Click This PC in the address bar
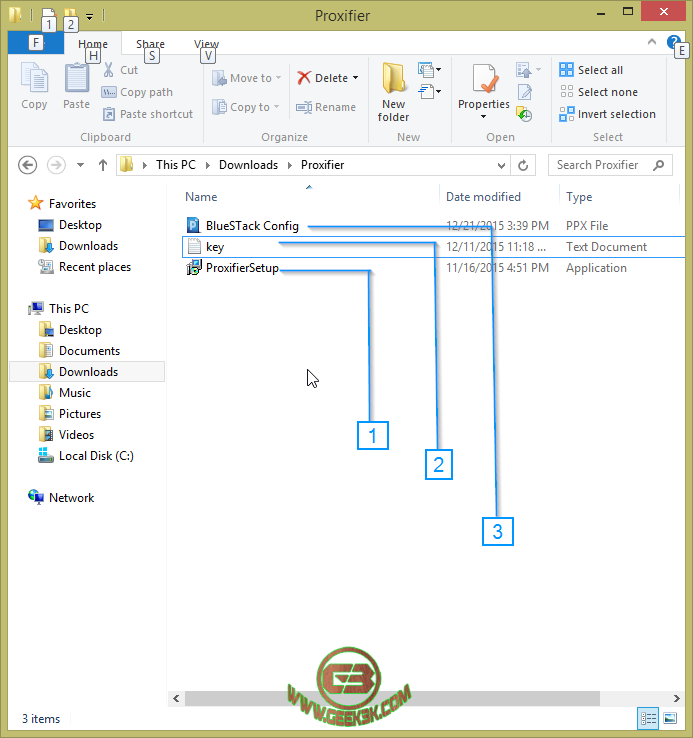The height and width of the screenshot is (738, 693). coord(176,165)
